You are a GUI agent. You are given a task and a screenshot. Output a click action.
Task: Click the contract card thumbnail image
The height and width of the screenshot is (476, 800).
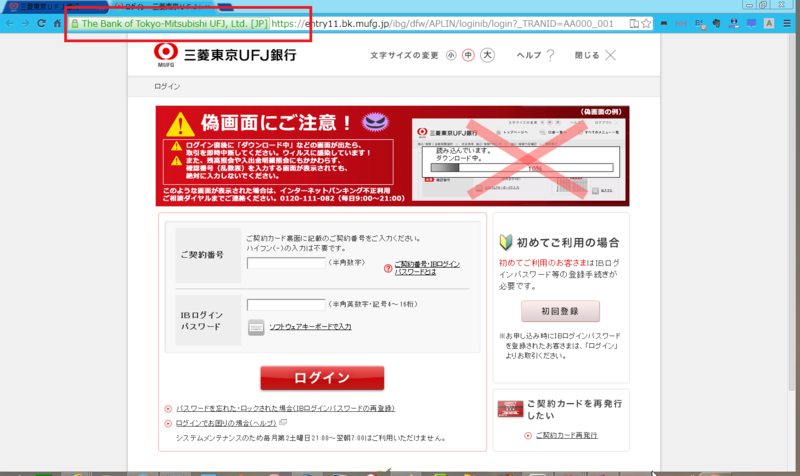click(510, 409)
